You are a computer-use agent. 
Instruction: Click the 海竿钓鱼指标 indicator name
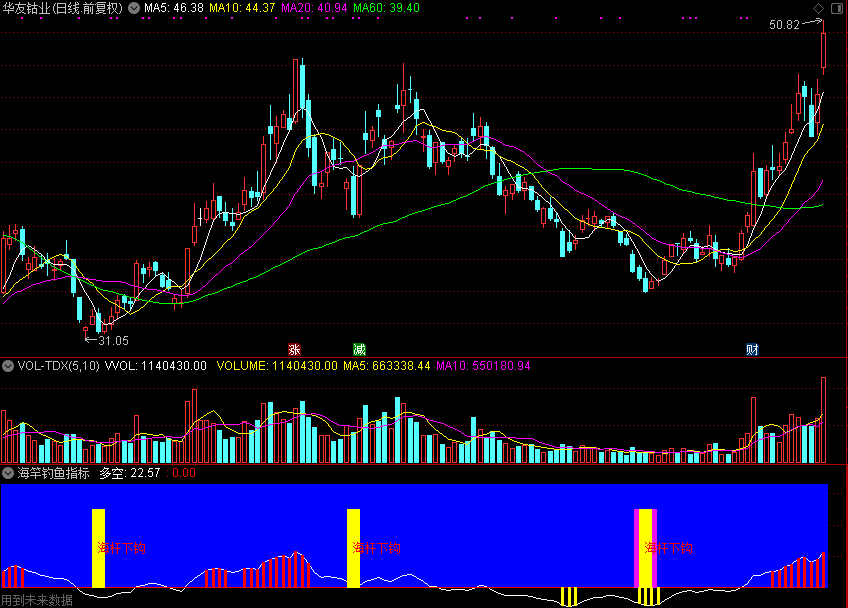(54, 473)
